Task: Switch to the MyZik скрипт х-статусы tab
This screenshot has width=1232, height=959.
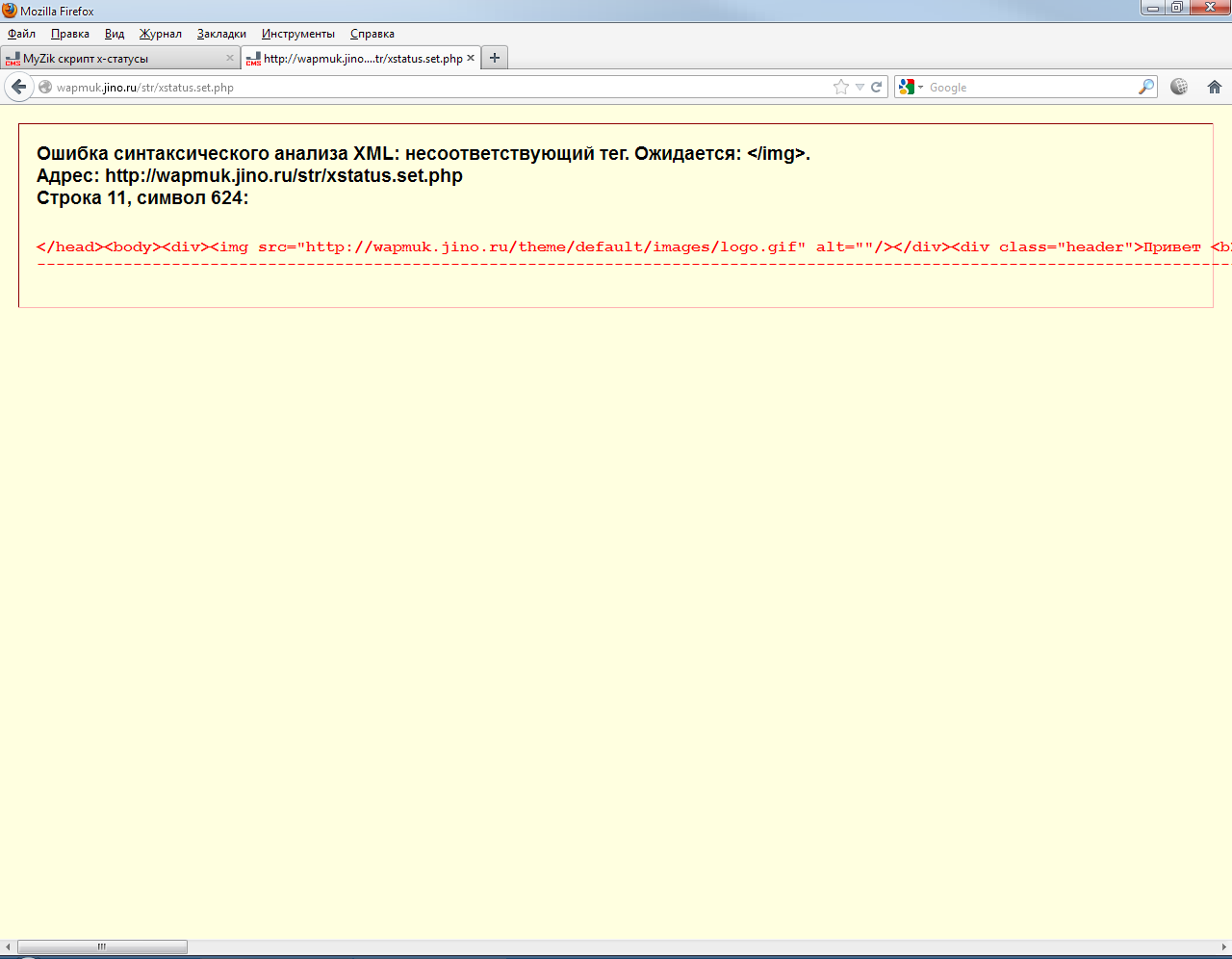Action: [106, 59]
